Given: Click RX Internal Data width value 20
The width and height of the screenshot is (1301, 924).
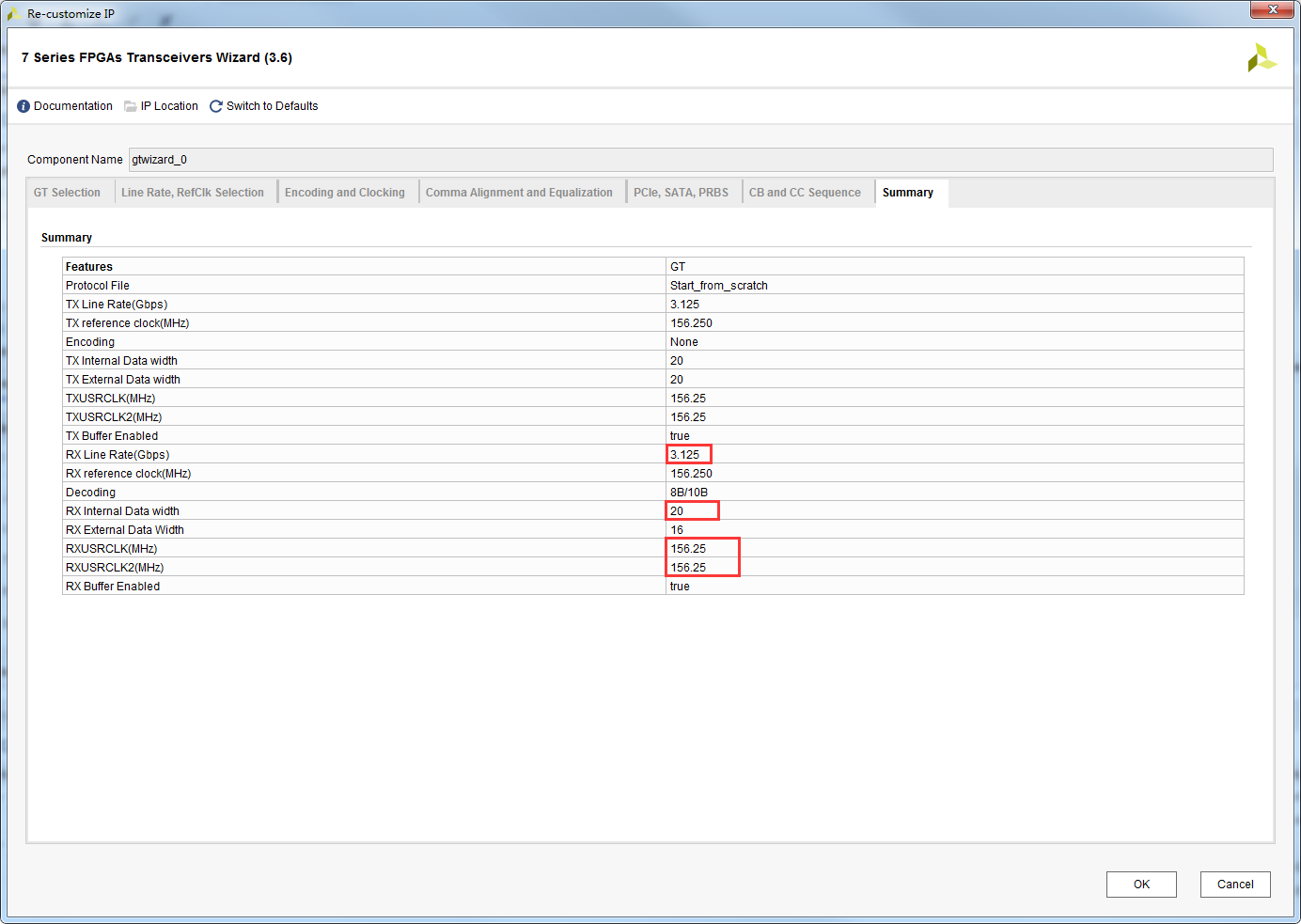Looking at the screenshot, I should (x=677, y=511).
